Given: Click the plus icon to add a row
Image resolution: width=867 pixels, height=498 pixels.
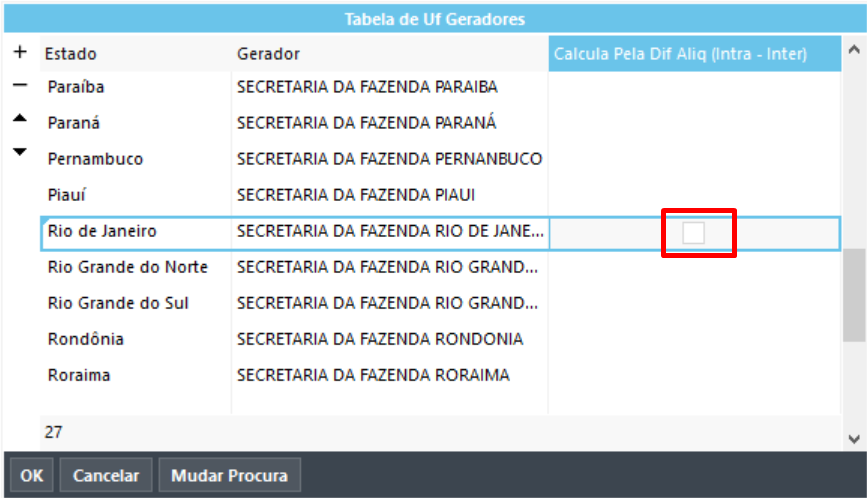Looking at the screenshot, I should pos(20,51).
